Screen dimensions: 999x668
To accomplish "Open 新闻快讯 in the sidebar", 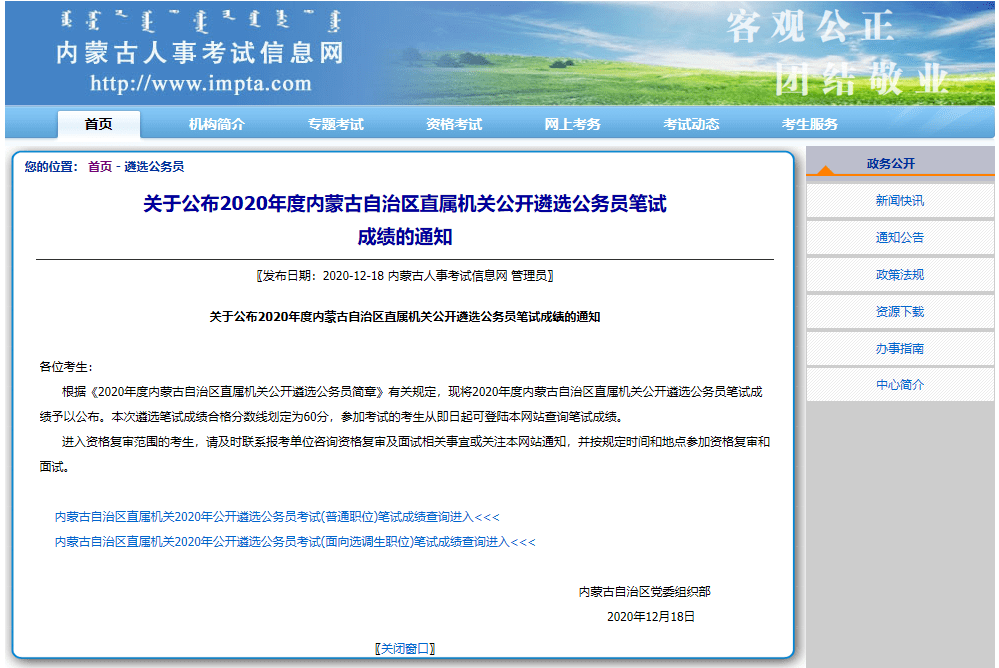I will tap(900, 201).
